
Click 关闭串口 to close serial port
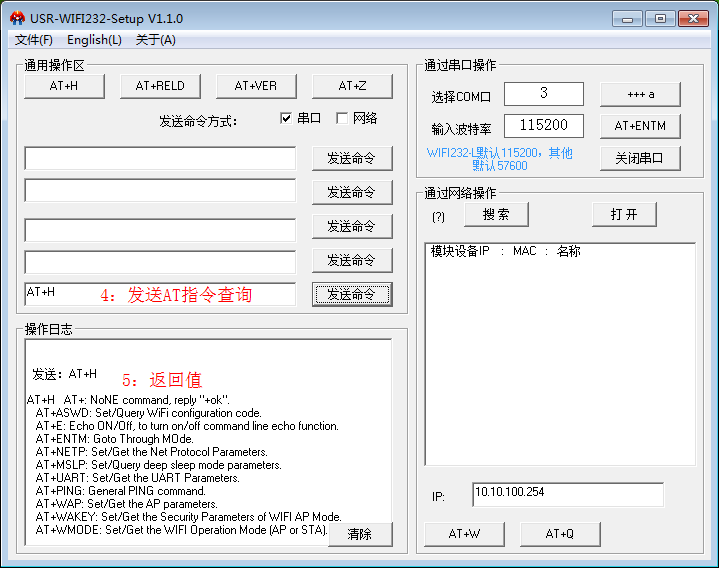640,158
